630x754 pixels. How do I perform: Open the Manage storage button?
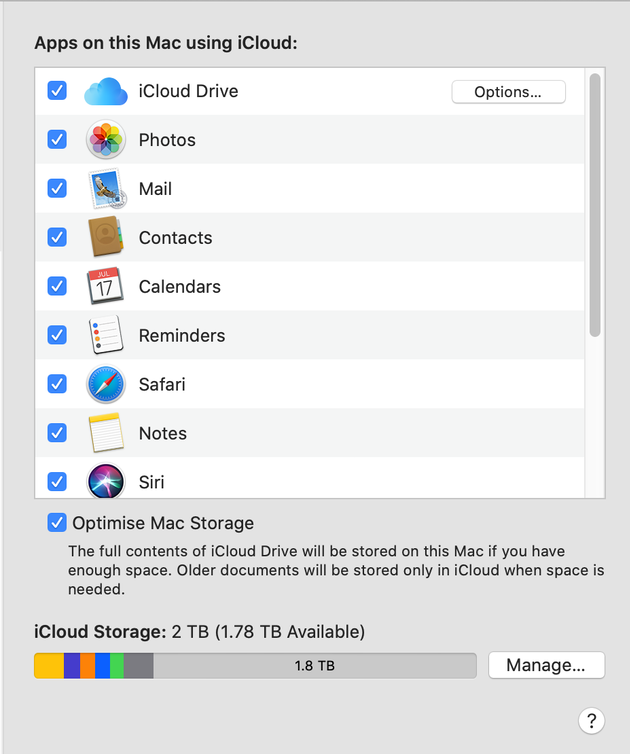coord(546,665)
